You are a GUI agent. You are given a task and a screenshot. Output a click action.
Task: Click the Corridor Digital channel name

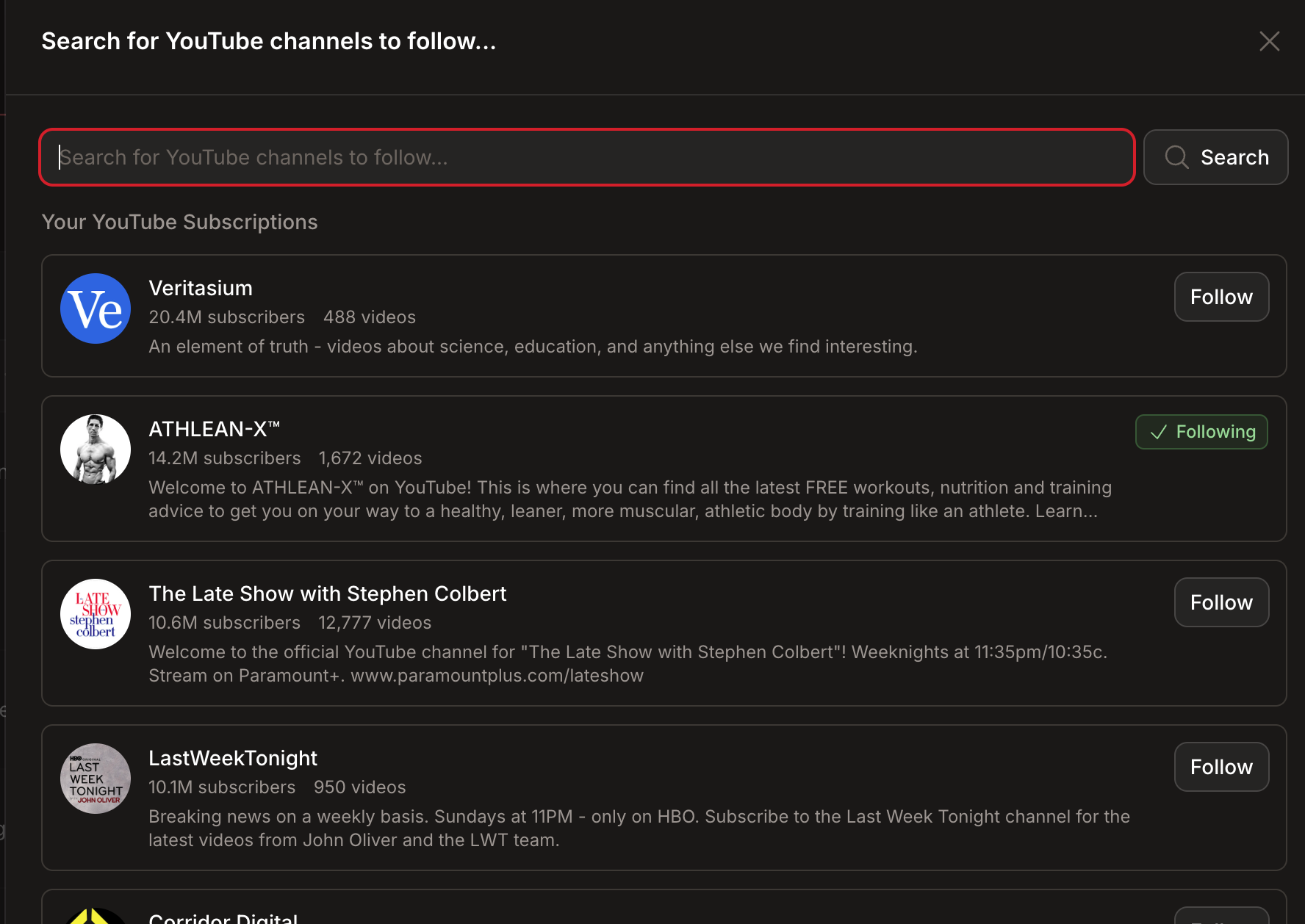223,918
